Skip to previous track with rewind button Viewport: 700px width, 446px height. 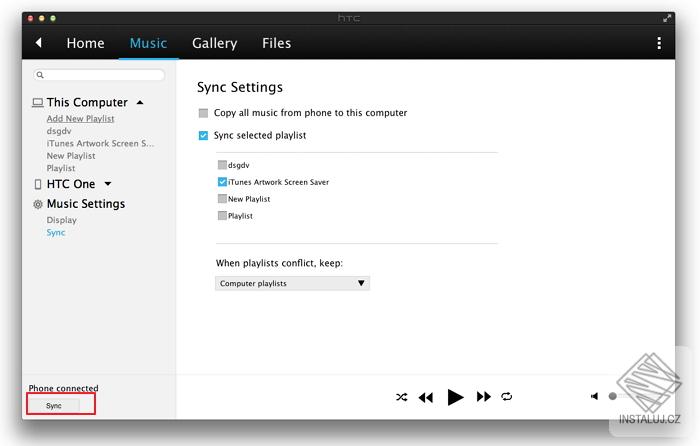tap(426, 397)
